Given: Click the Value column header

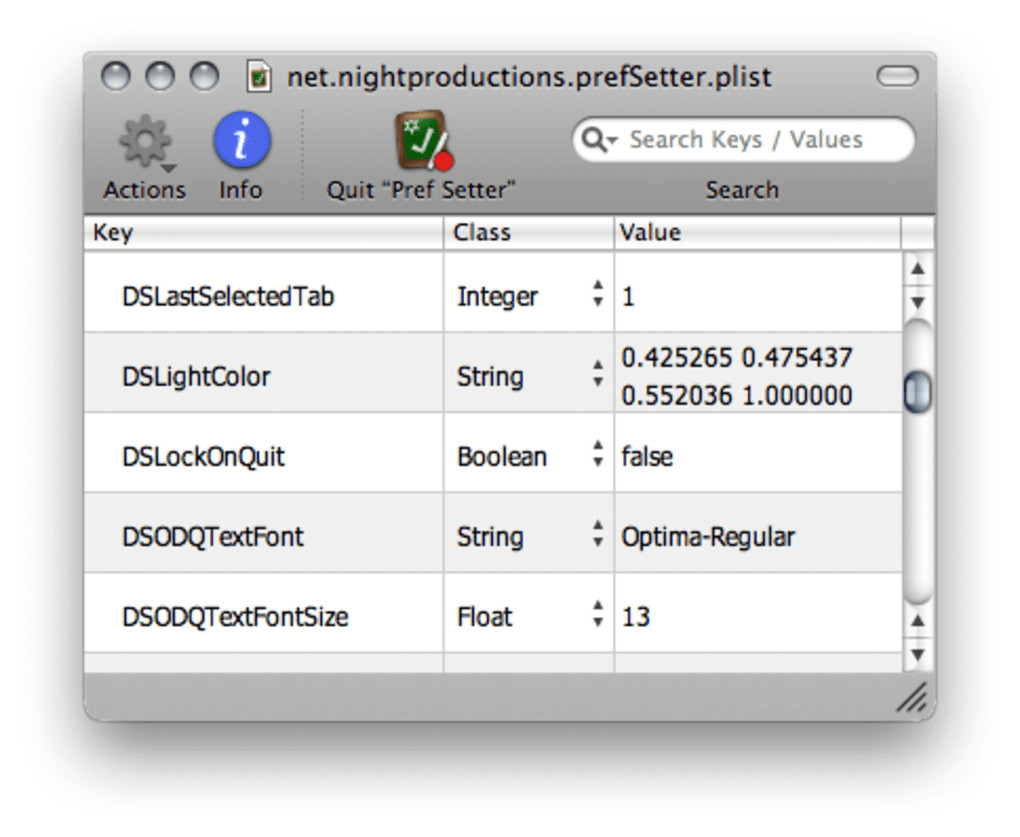Looking at the screenshot, I should point(757,233).
